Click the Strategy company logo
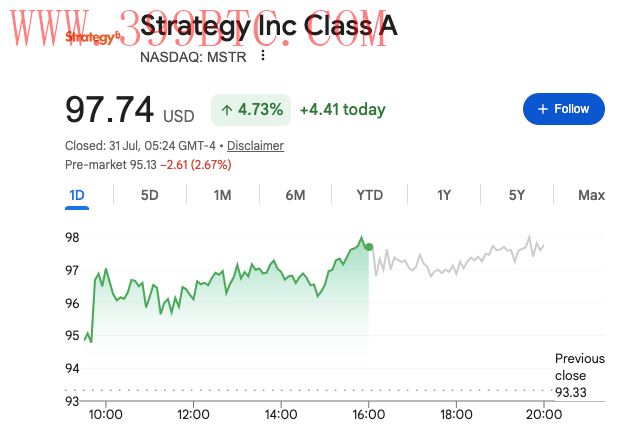623x435 pixels. [93, 37]
